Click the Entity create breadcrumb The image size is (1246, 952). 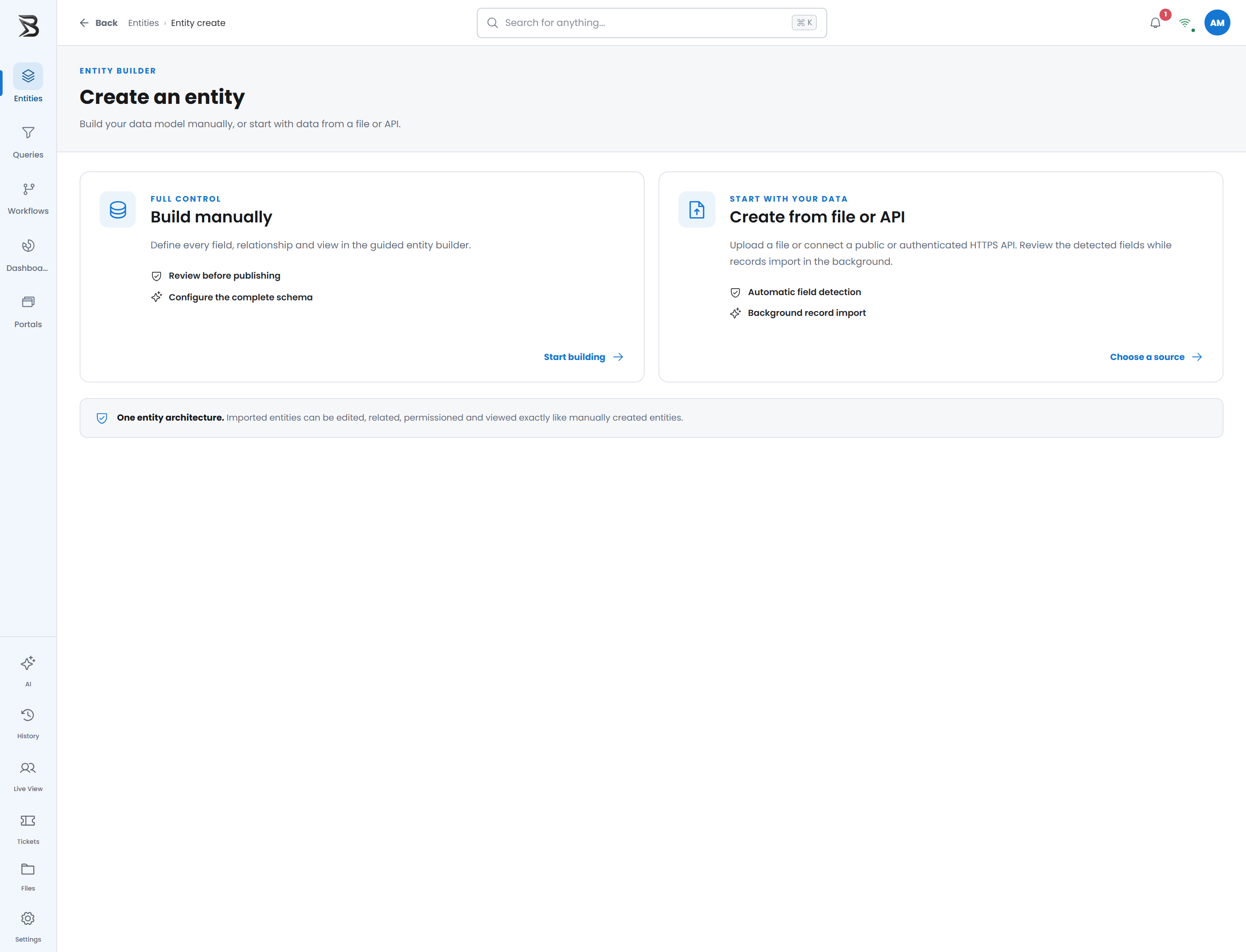[x=198, y=23]
